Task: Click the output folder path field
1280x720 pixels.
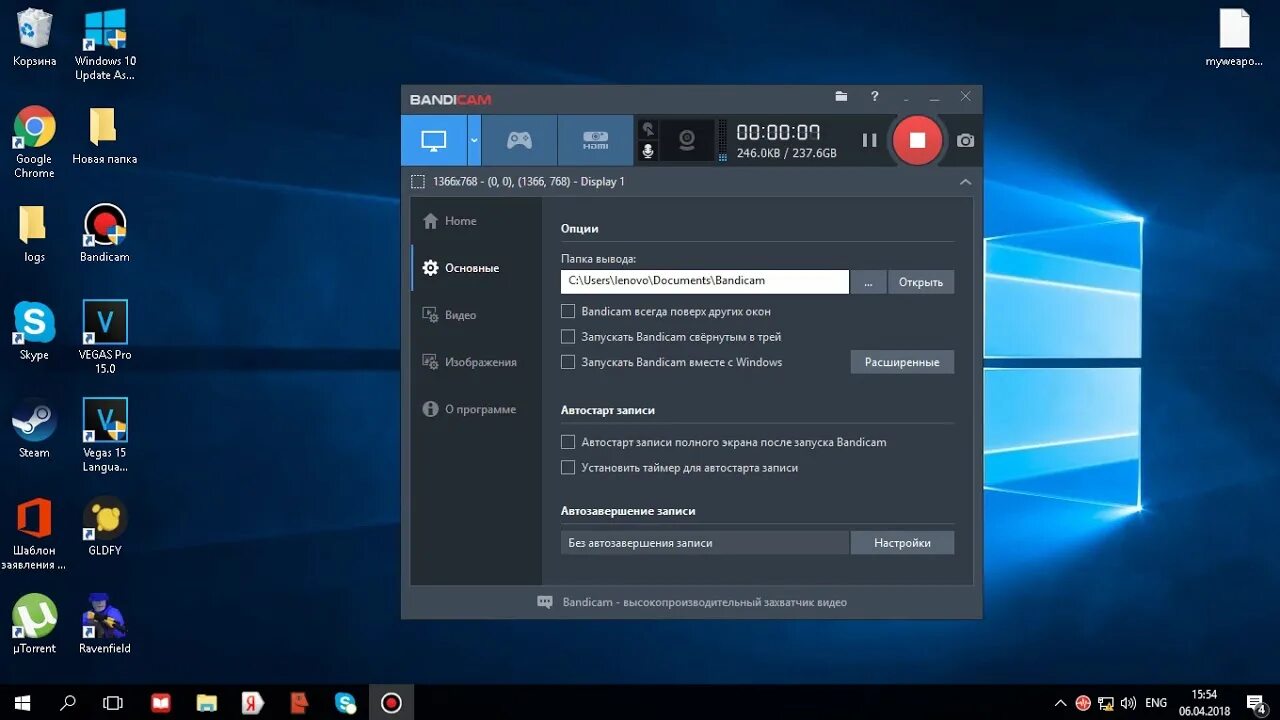Action: [x=705, y=282]
